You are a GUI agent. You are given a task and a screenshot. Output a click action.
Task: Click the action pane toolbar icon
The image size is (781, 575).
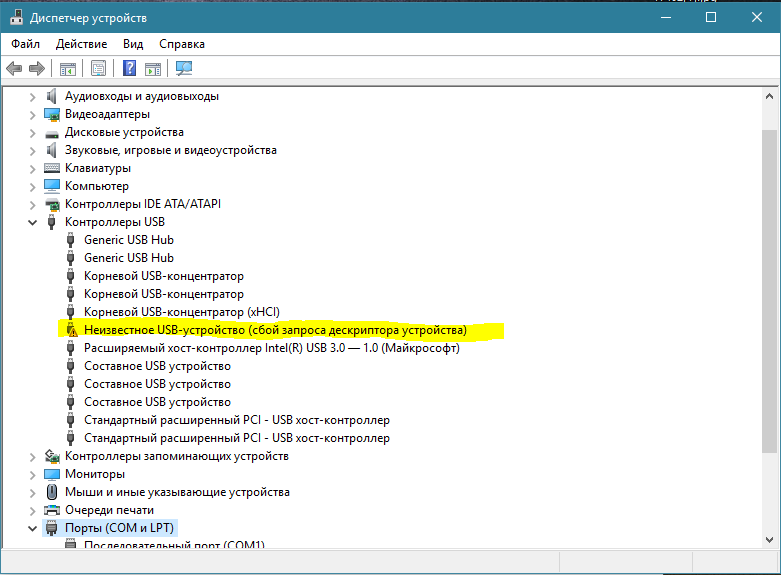pos(153,68)
